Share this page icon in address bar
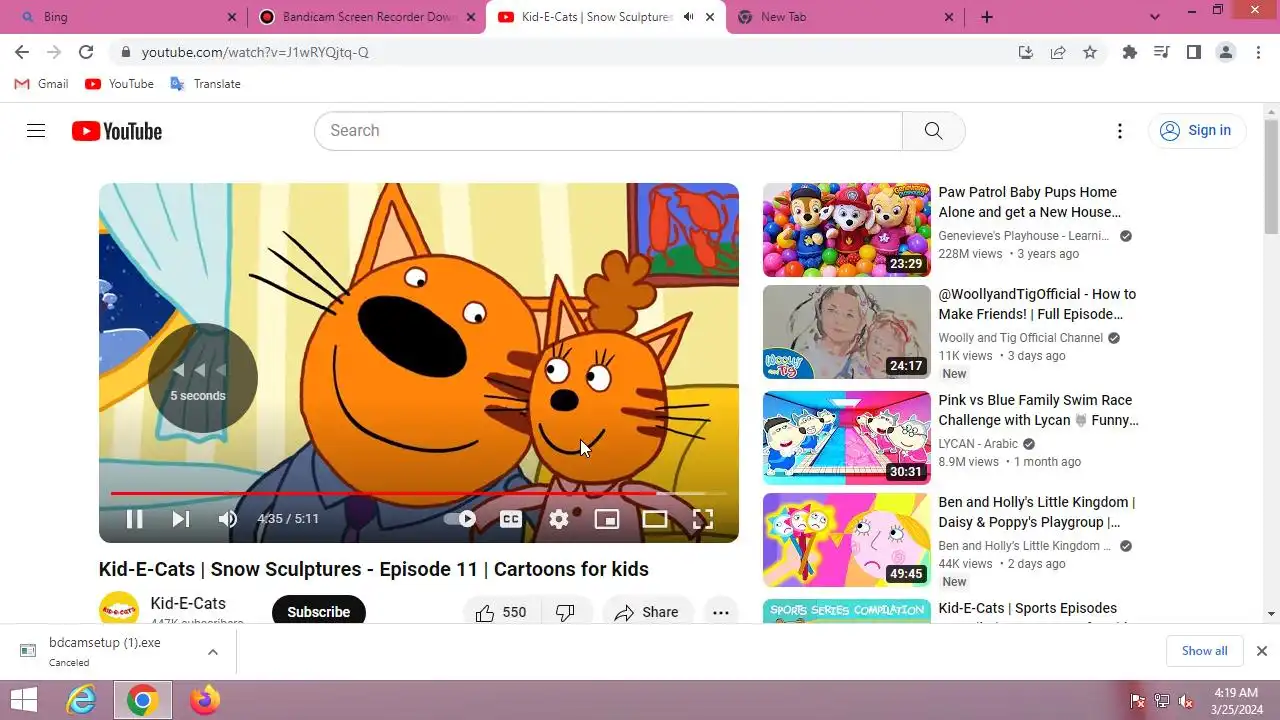This screenshot has width=1280, height=720. (x=1058, y=52)
